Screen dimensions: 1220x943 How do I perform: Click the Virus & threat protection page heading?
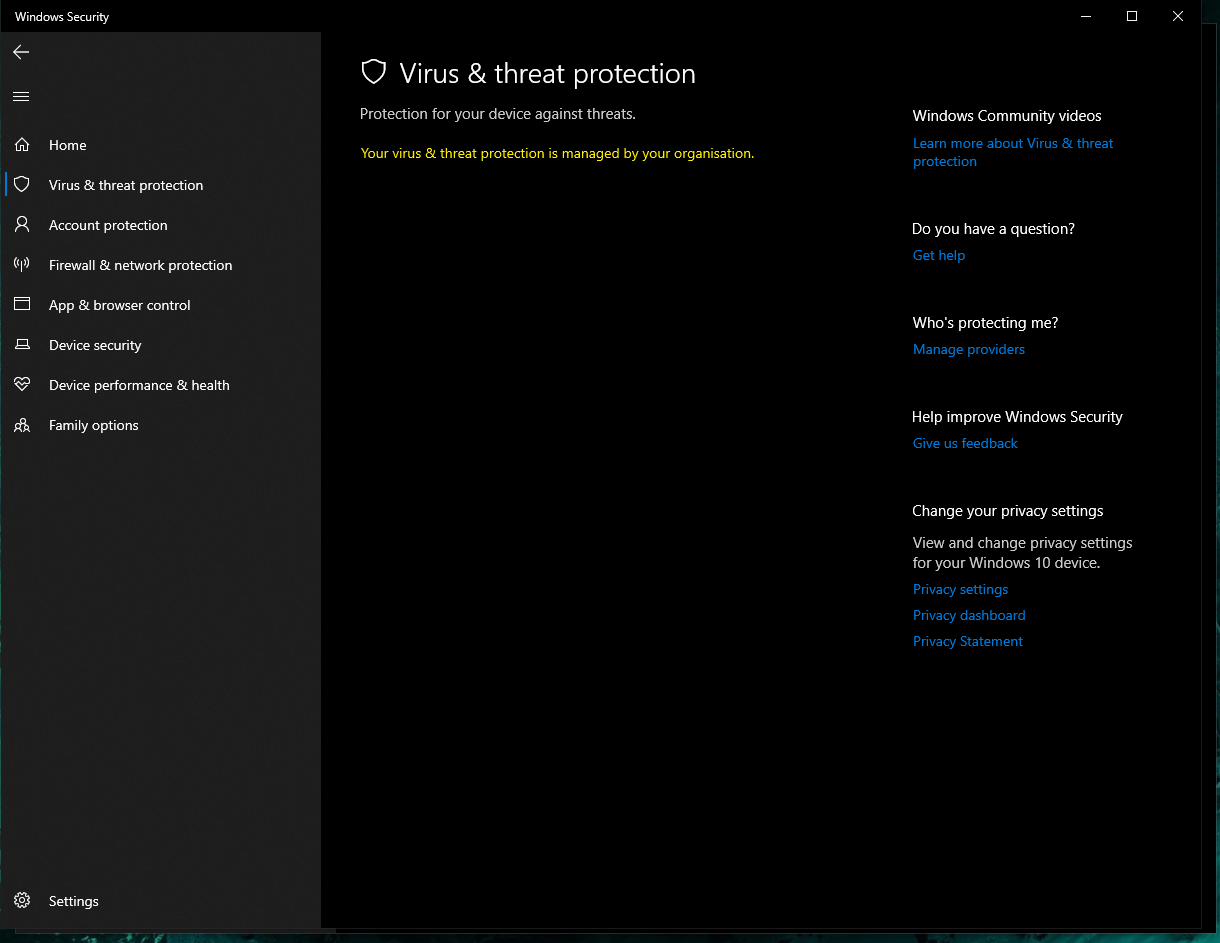coord(547,73)
